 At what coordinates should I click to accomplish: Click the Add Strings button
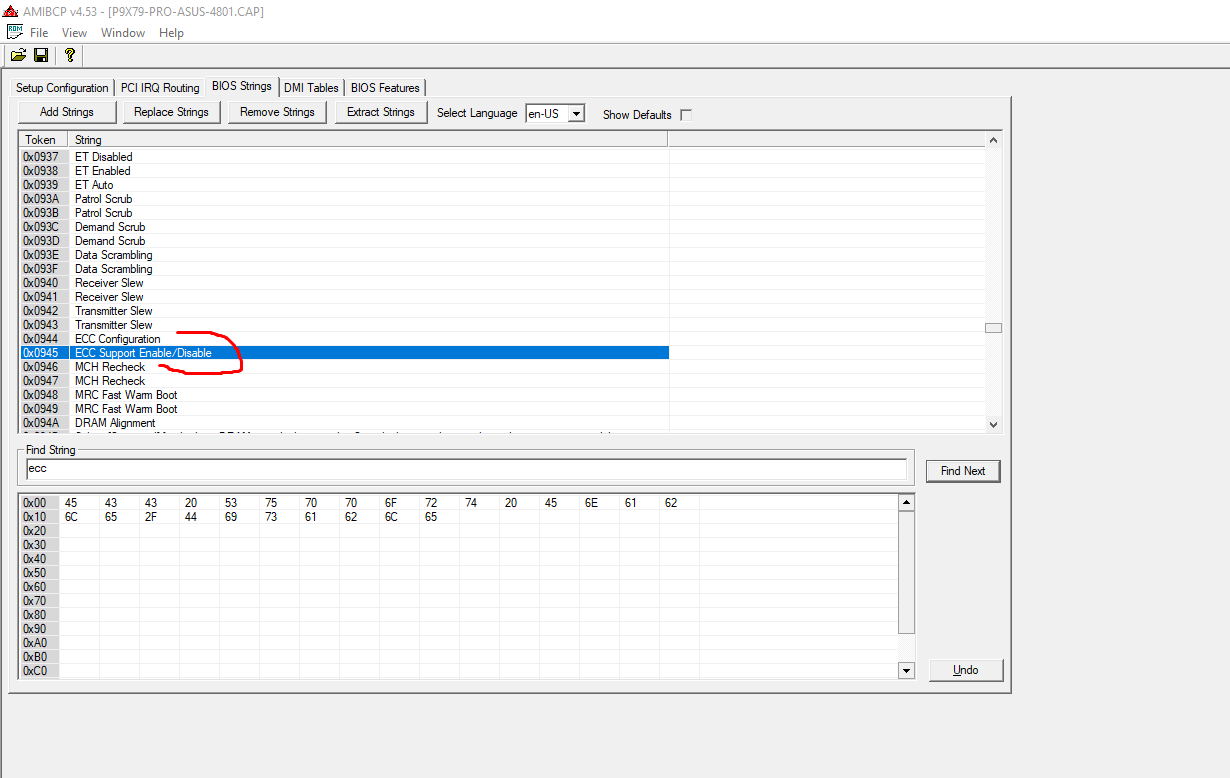coord(67,112)
